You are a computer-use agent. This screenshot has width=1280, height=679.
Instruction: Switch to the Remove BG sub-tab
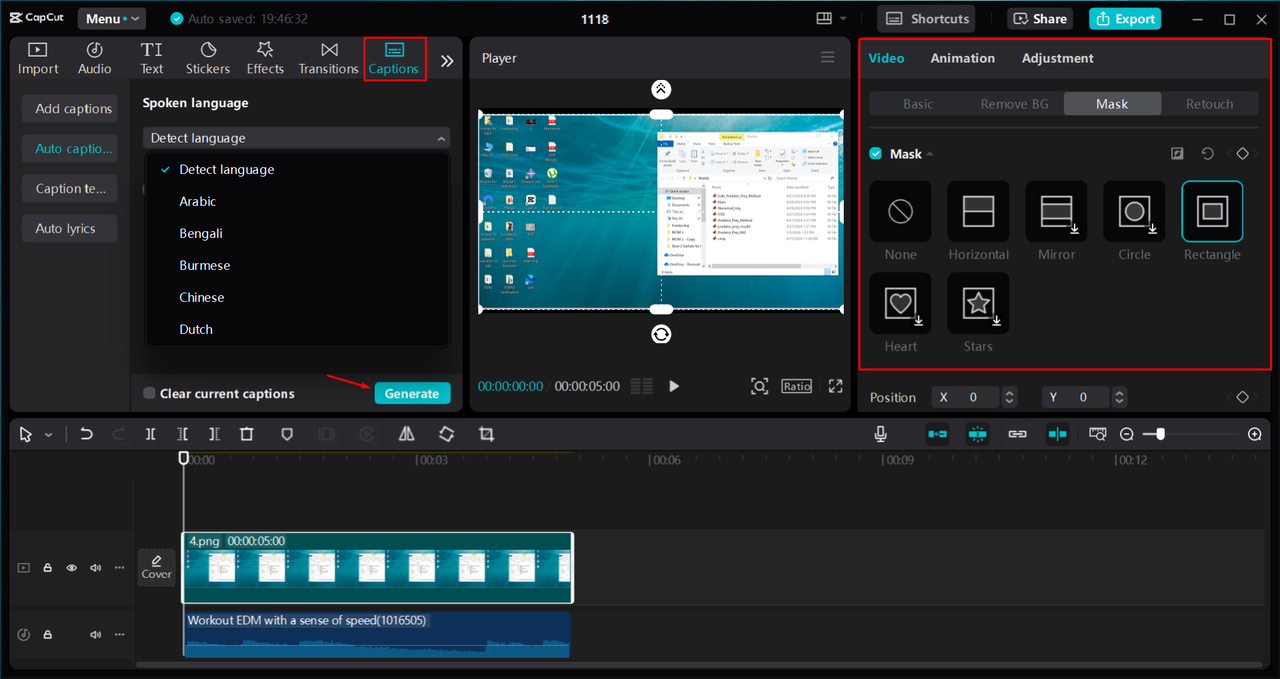(1014, 104)
